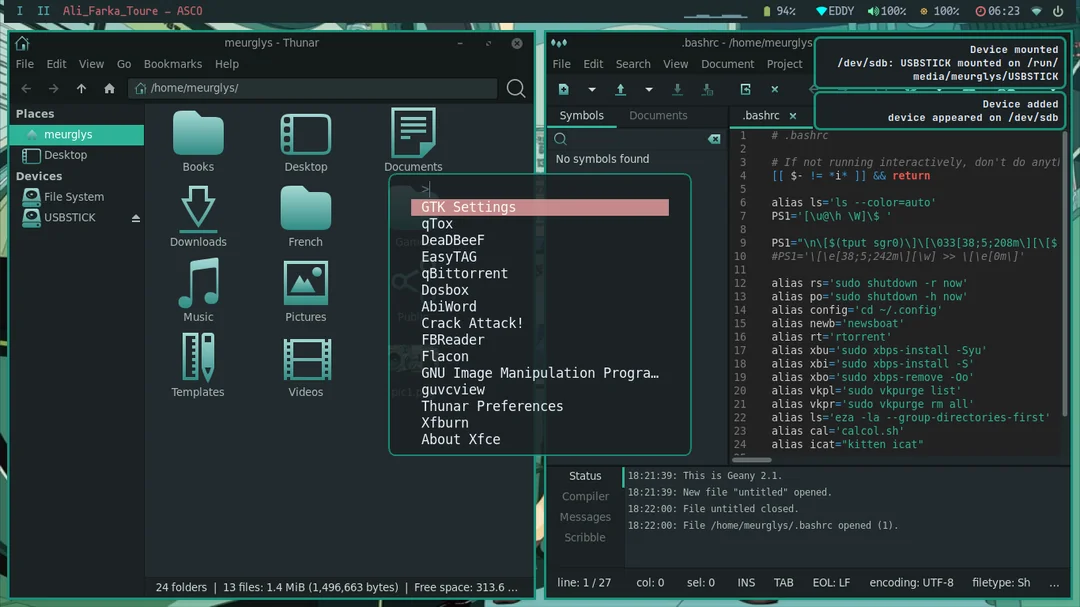
Task: Open the dropdown arrow next to open file
Action: tap(648, 89)
